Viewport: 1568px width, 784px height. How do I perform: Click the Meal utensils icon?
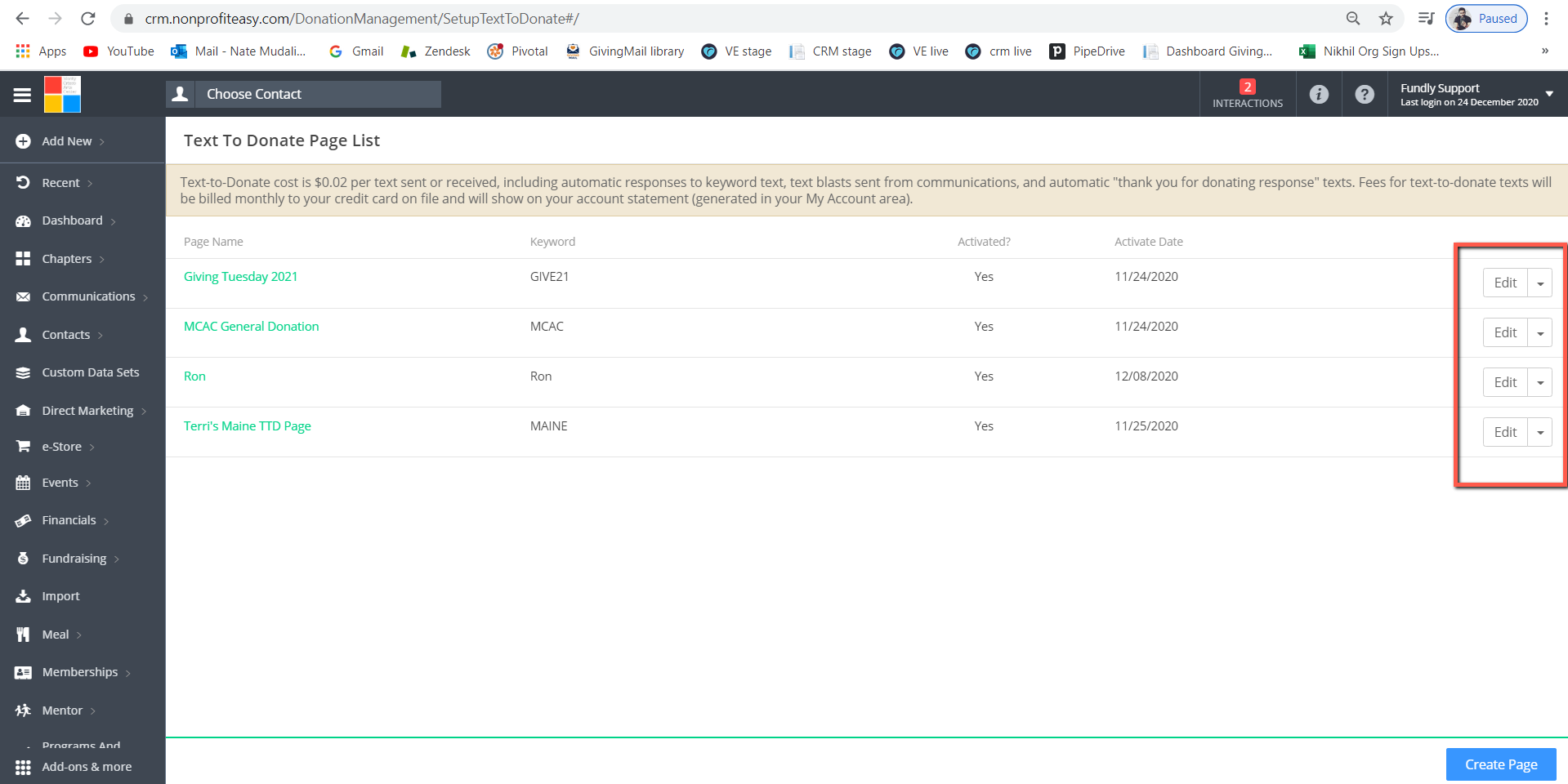(23, 635)
